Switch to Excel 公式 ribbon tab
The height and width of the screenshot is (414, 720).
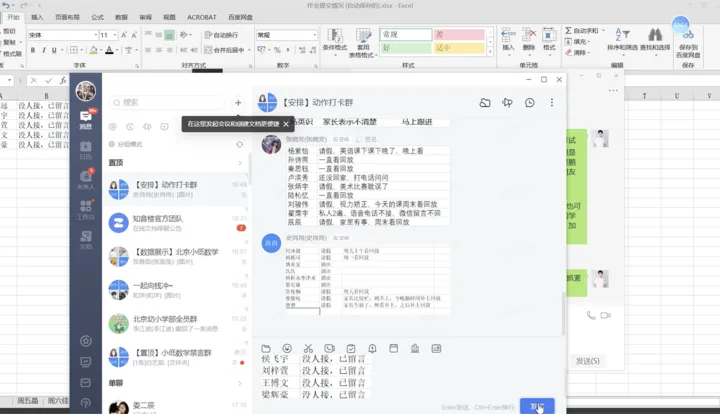[97, 17]
